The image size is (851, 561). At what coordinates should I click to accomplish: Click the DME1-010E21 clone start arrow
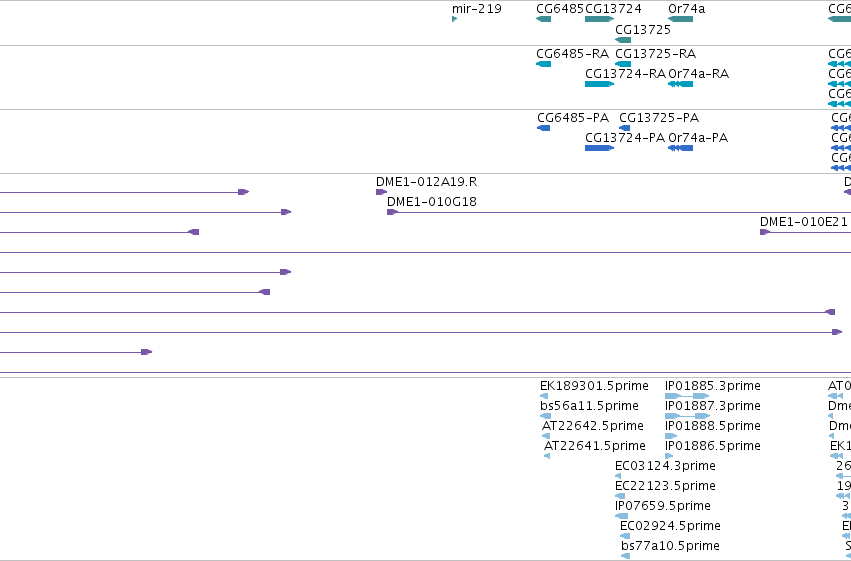tap(765, 232)
